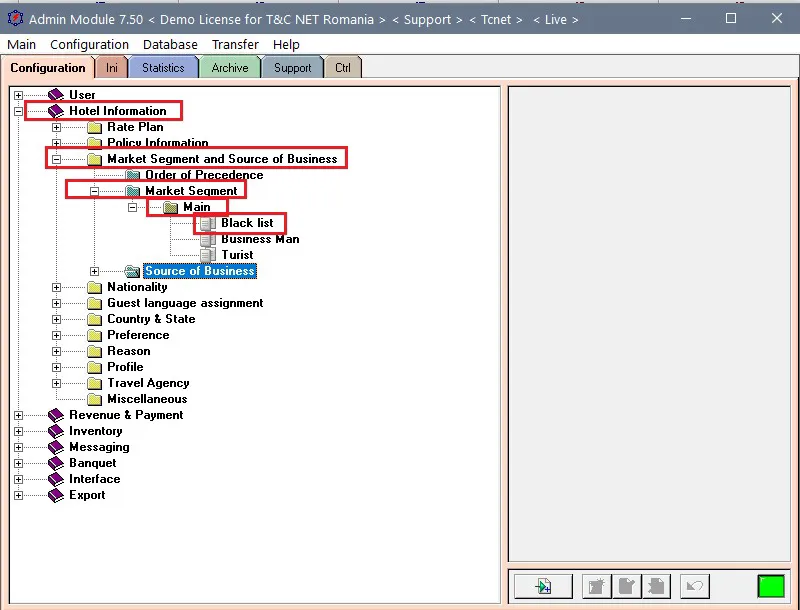Expand the Messaging node
The width and height of the screenshot is (800, 610).
tap(18, 447)
